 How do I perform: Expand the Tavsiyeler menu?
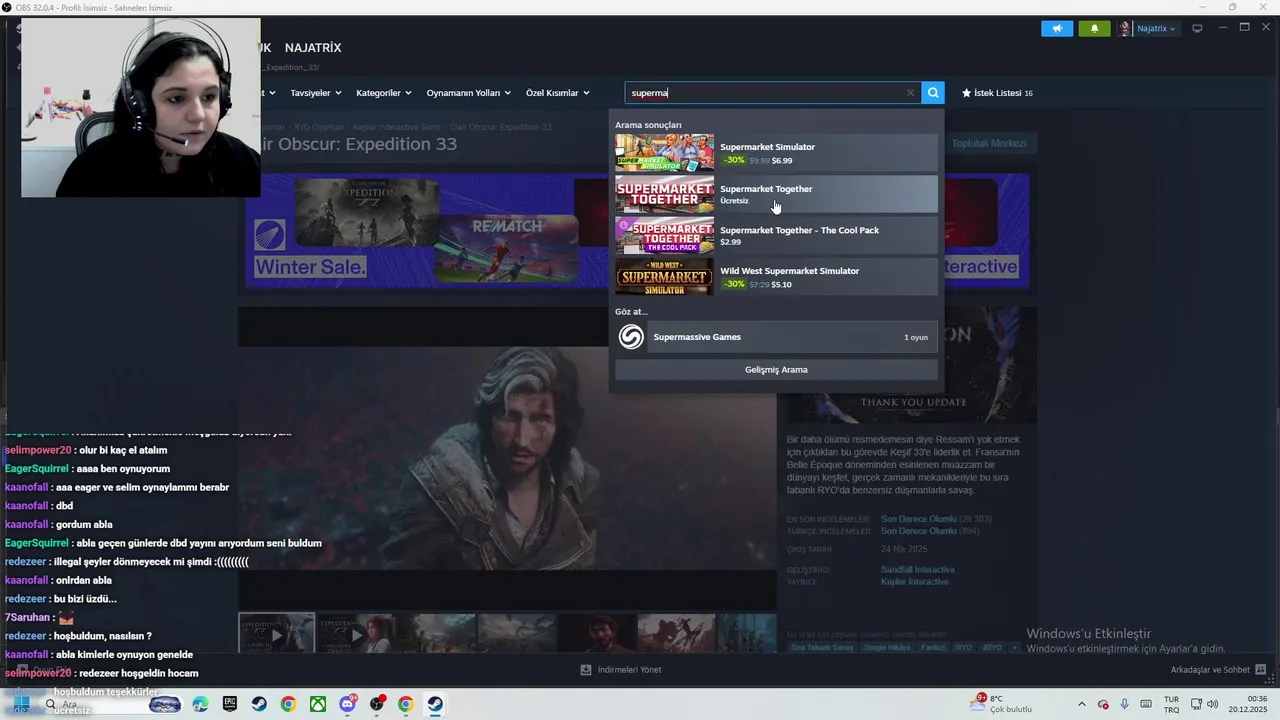pos(316,93)
